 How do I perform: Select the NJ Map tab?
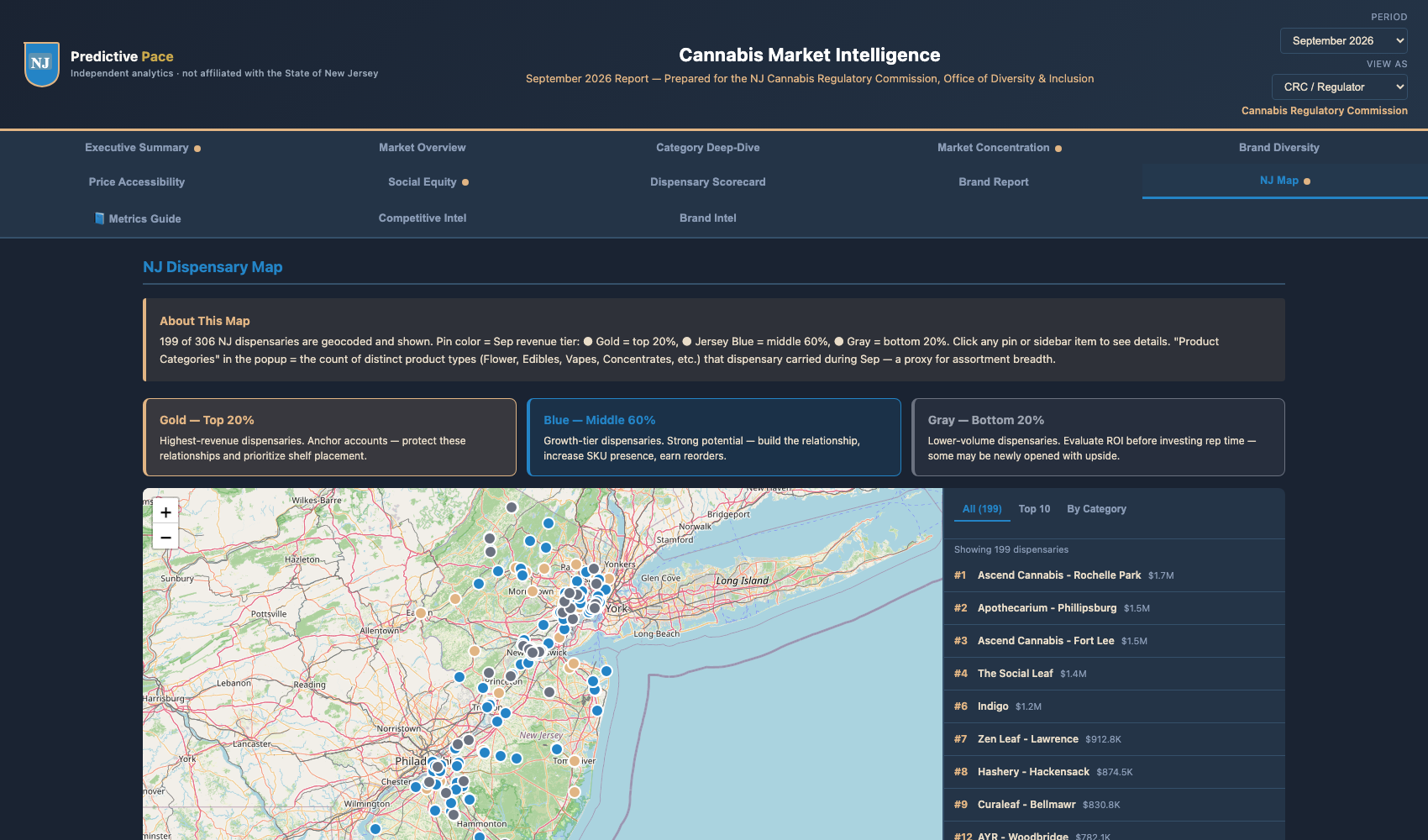(1284, 181)
